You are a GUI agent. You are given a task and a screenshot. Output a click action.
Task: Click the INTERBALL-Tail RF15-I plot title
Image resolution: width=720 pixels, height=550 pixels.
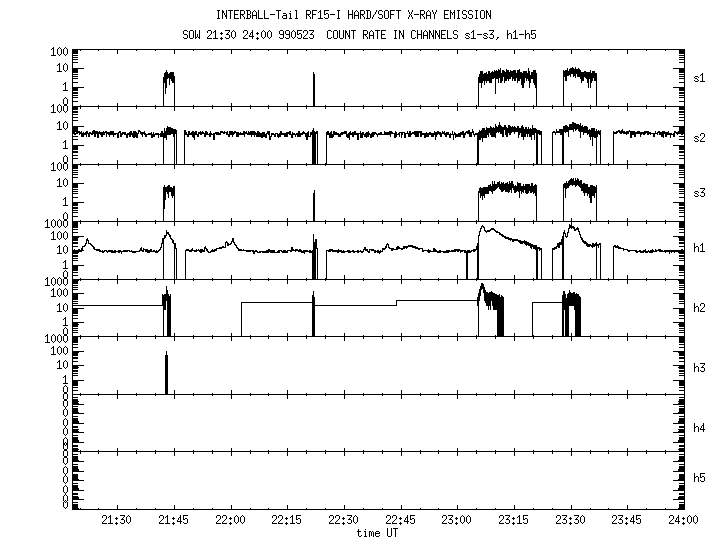[354, 15]
